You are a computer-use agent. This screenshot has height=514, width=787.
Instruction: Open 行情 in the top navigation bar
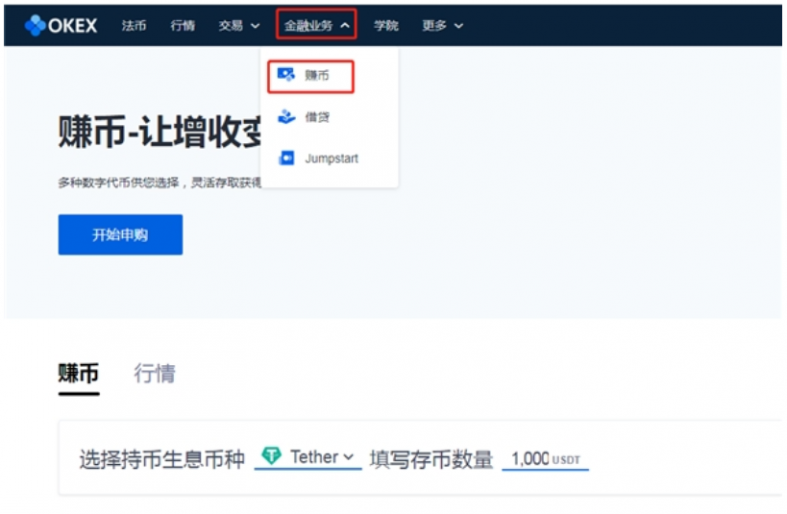(x=183, y=25)
